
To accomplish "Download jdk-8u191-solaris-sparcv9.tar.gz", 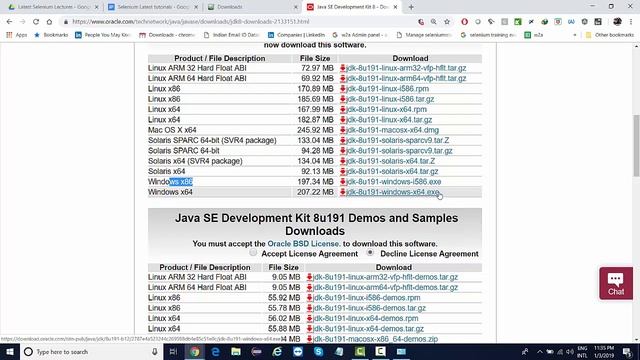I will tap(399, 151).
